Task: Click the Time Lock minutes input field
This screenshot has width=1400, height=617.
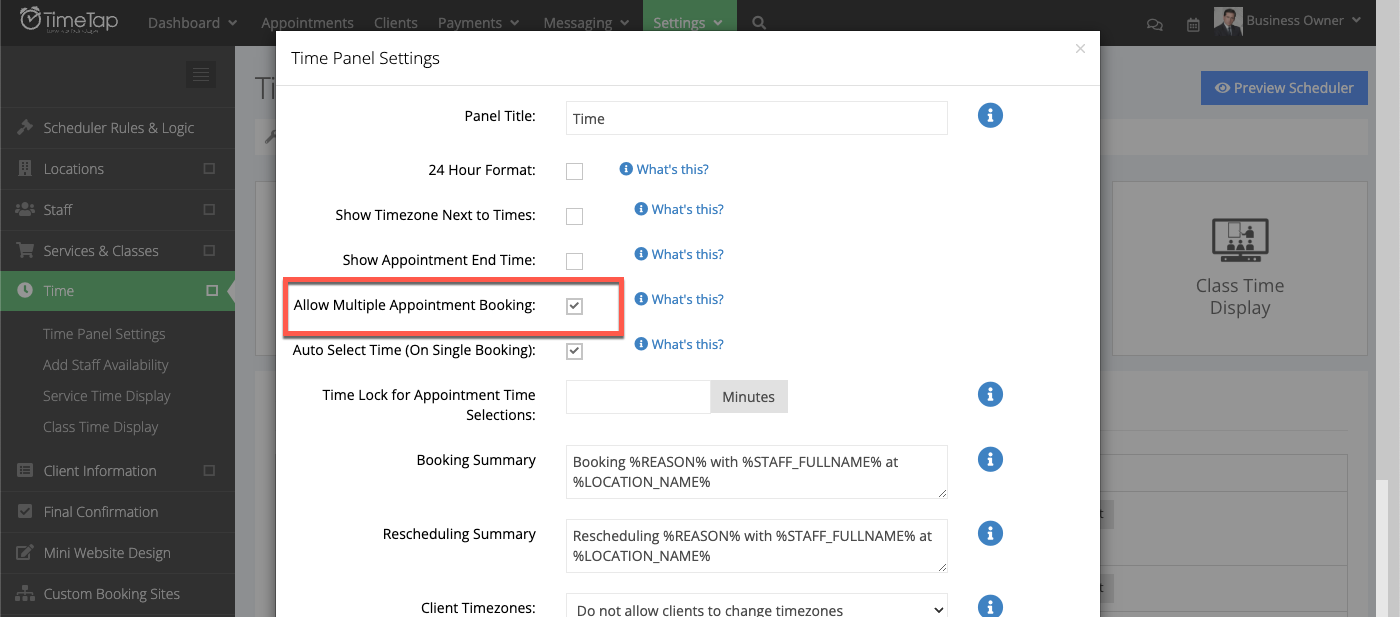Action: (x=637, y=396)
